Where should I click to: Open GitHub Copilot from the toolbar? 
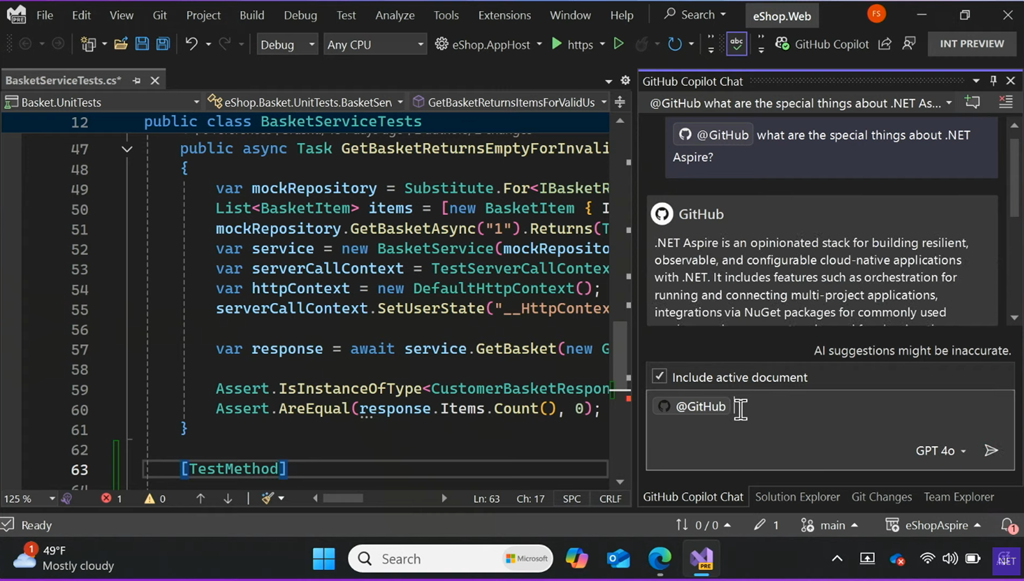pyautogui.click(x=820, y=44)
